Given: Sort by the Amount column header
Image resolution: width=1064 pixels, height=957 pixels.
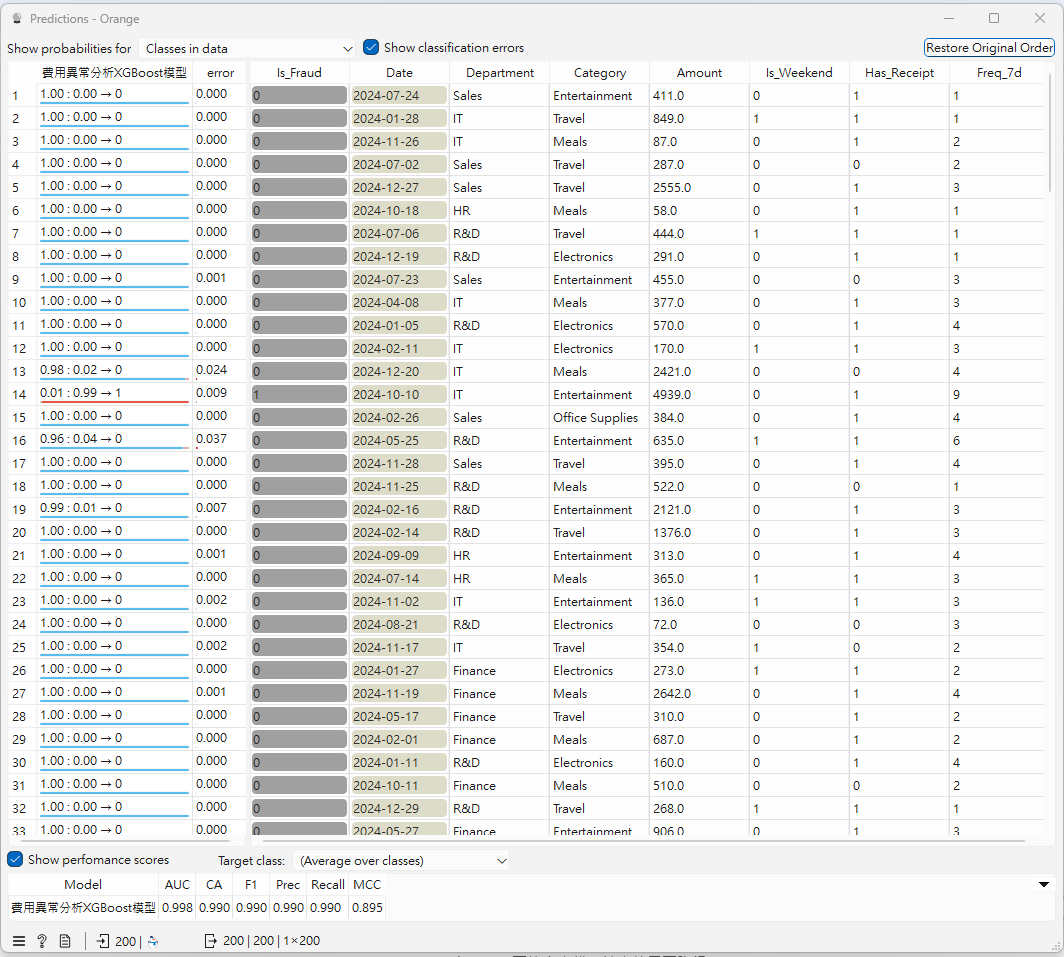Looking at the screenshot, I should tap(699, 73).
